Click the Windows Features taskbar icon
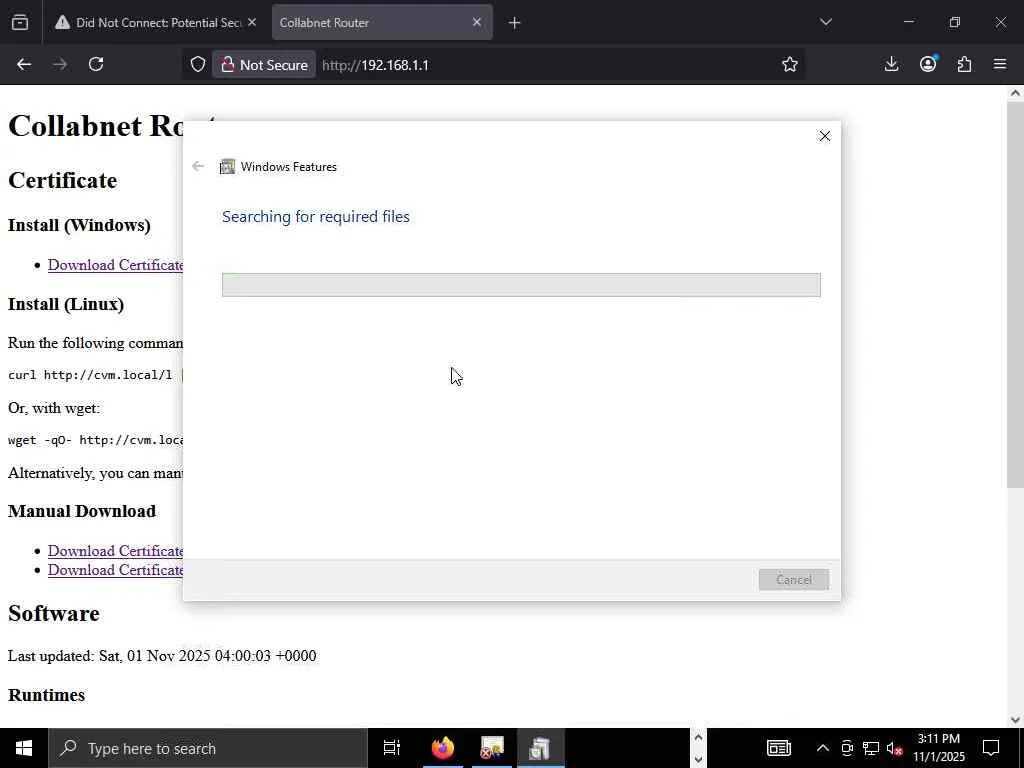This screenshot has width=1024, height=768. (x=540, y=748)
